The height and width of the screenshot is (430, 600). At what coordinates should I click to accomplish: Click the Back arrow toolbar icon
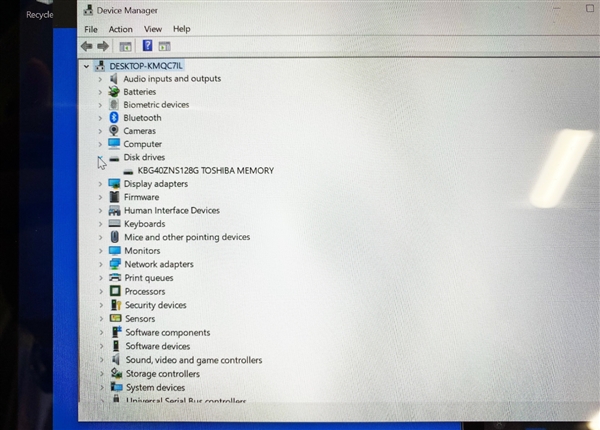pos(86,46)
